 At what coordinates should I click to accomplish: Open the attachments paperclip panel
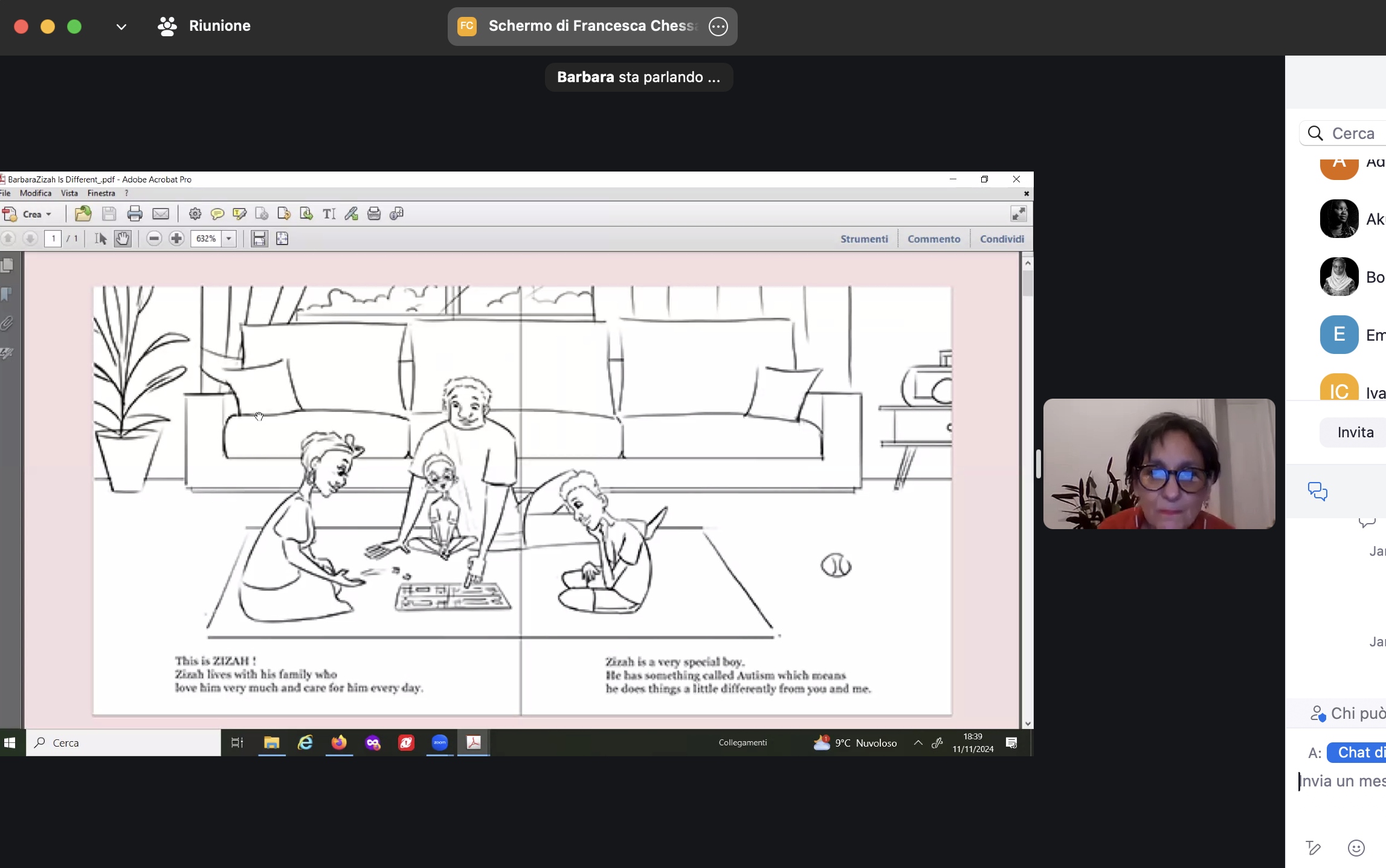pyautogui.click(x=7, y=323)
